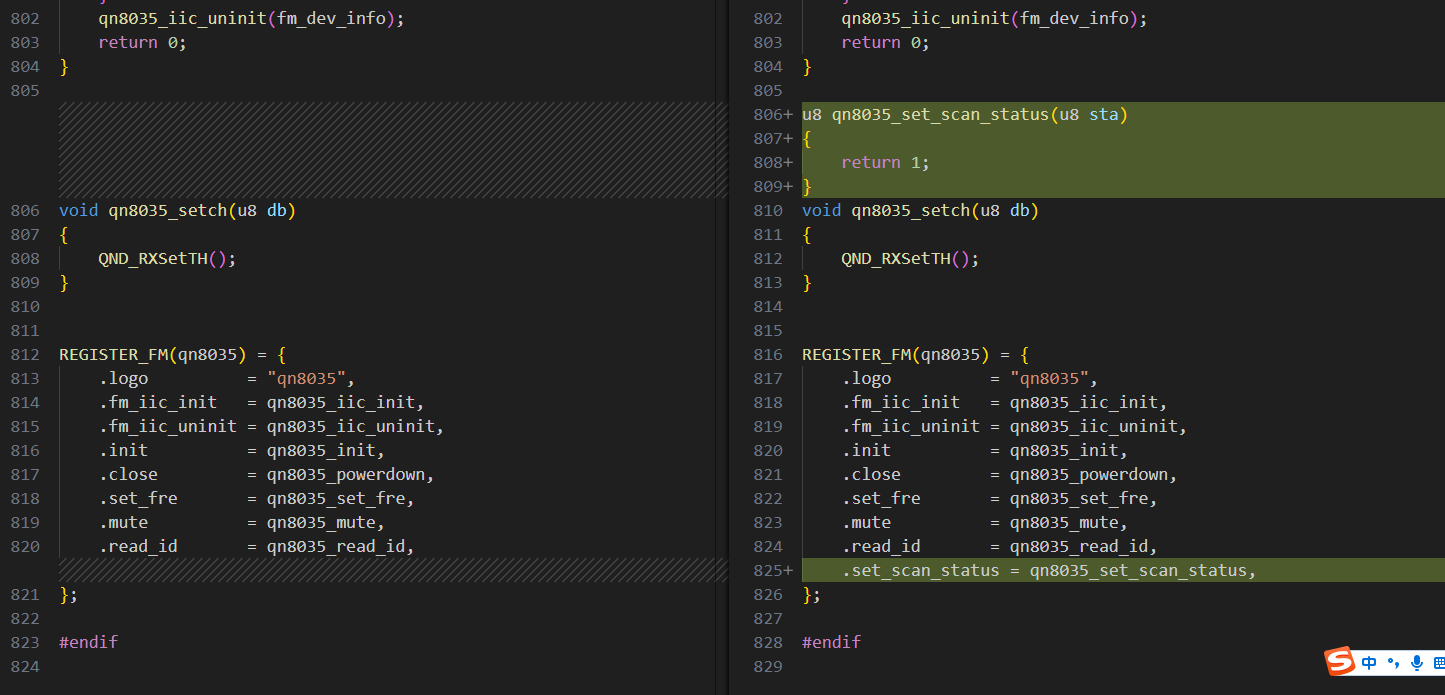Click "REGISTER_FM(qn8035) = {" in the right pane
1445x695 pixels.
[915, 355]
